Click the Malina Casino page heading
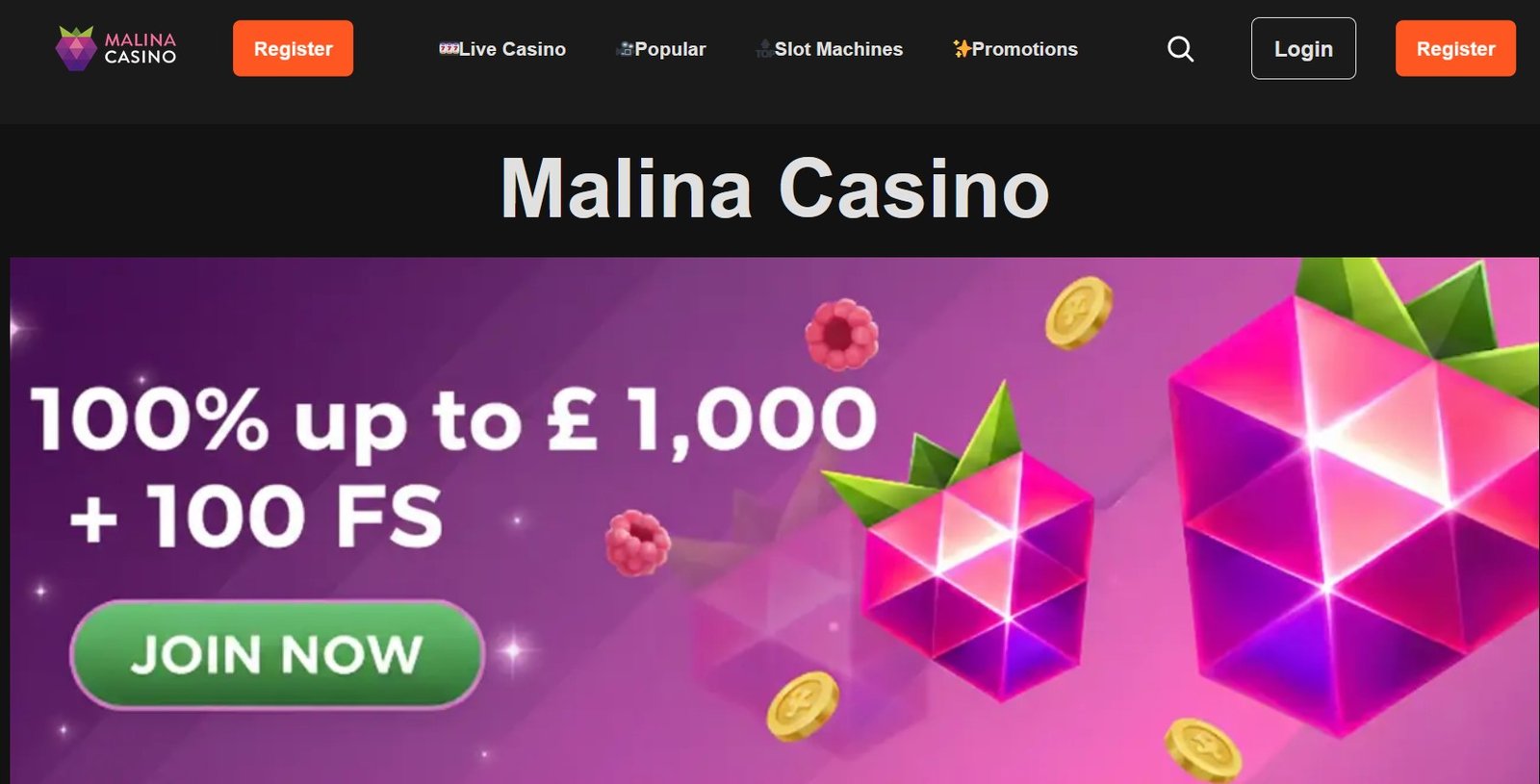 coord(775,189)
